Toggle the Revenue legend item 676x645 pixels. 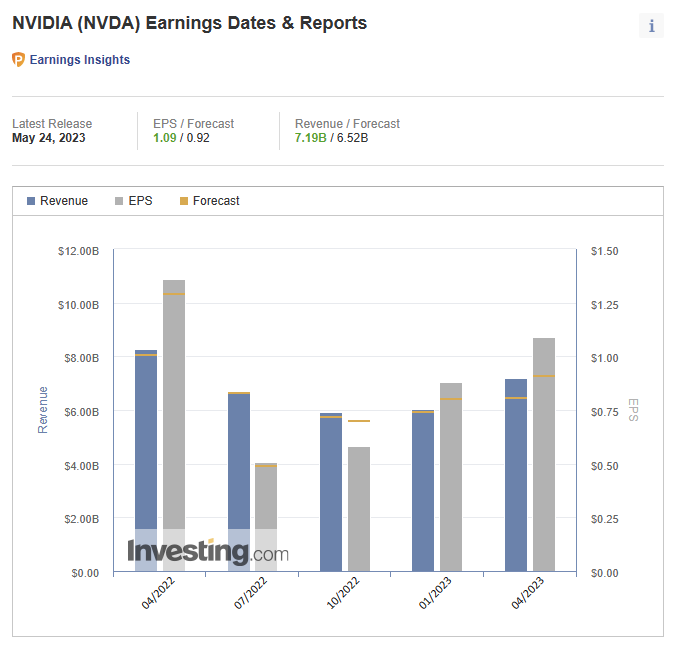(57, 201)
